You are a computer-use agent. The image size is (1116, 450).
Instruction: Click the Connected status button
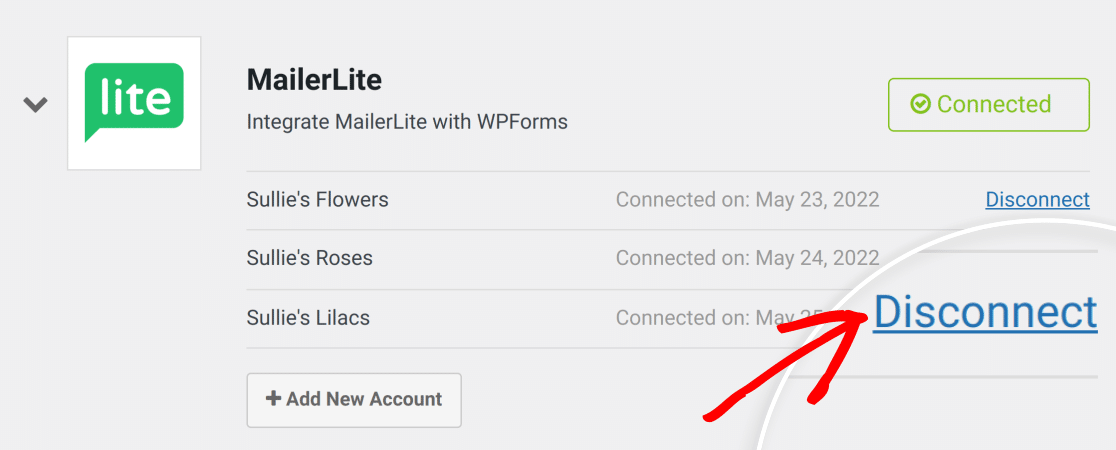tap(989, 105)
